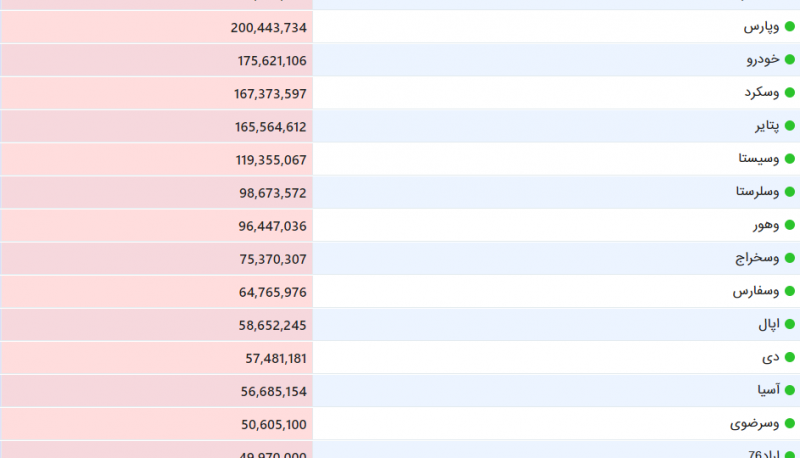Viewport: 800px width, 458px height.
Task: Select the green dot next to وسخراج
Action: (x=790, y=258)
